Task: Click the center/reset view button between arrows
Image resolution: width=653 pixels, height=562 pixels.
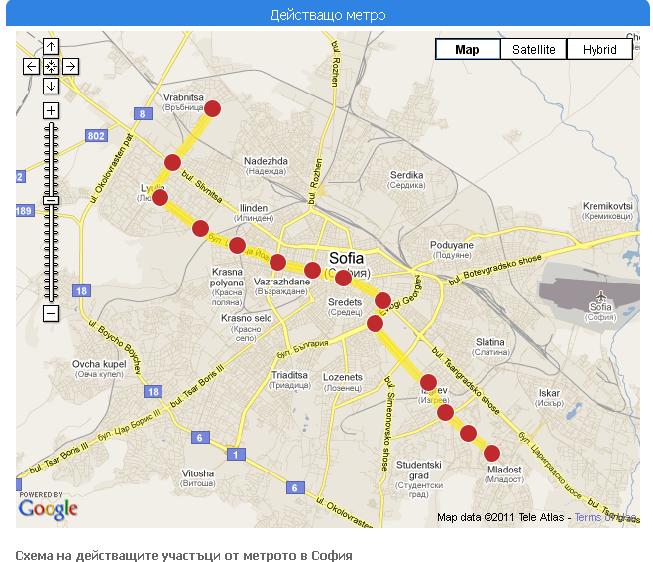Action: coord(51,66)
